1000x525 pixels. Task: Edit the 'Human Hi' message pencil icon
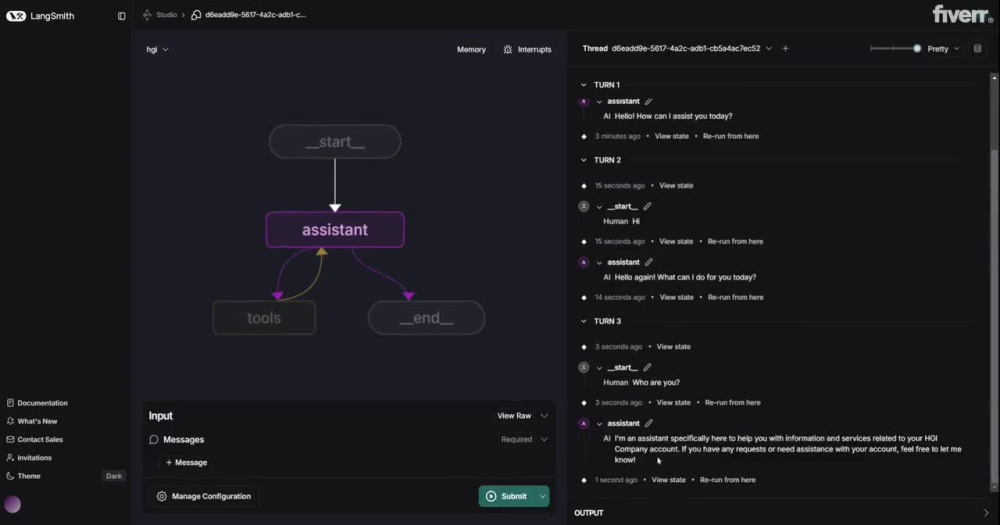point(647,207)
